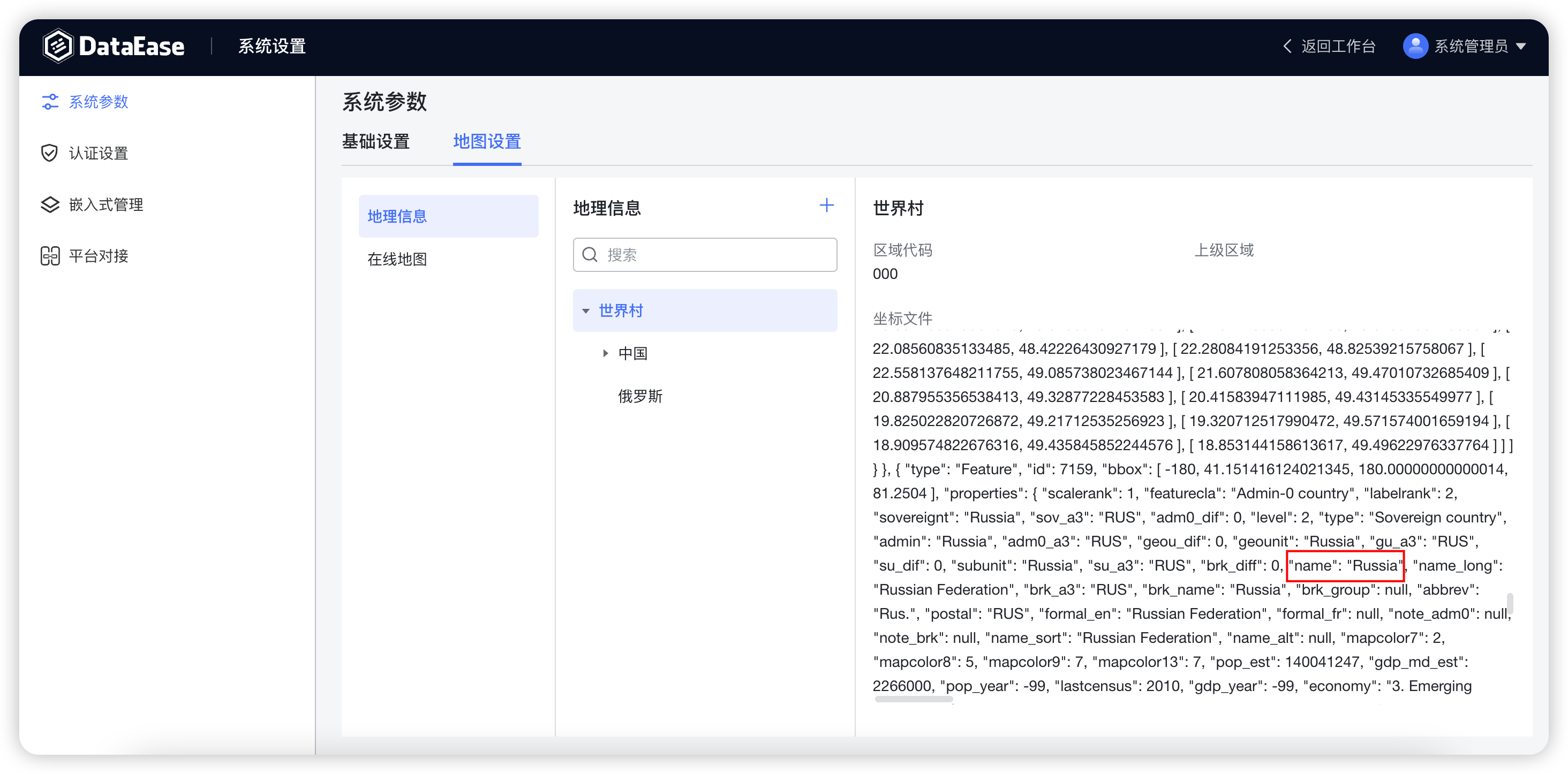This screenshot has height=774, width=1568.
Task: Click the 返回工作台 link
Action: 1337,45
